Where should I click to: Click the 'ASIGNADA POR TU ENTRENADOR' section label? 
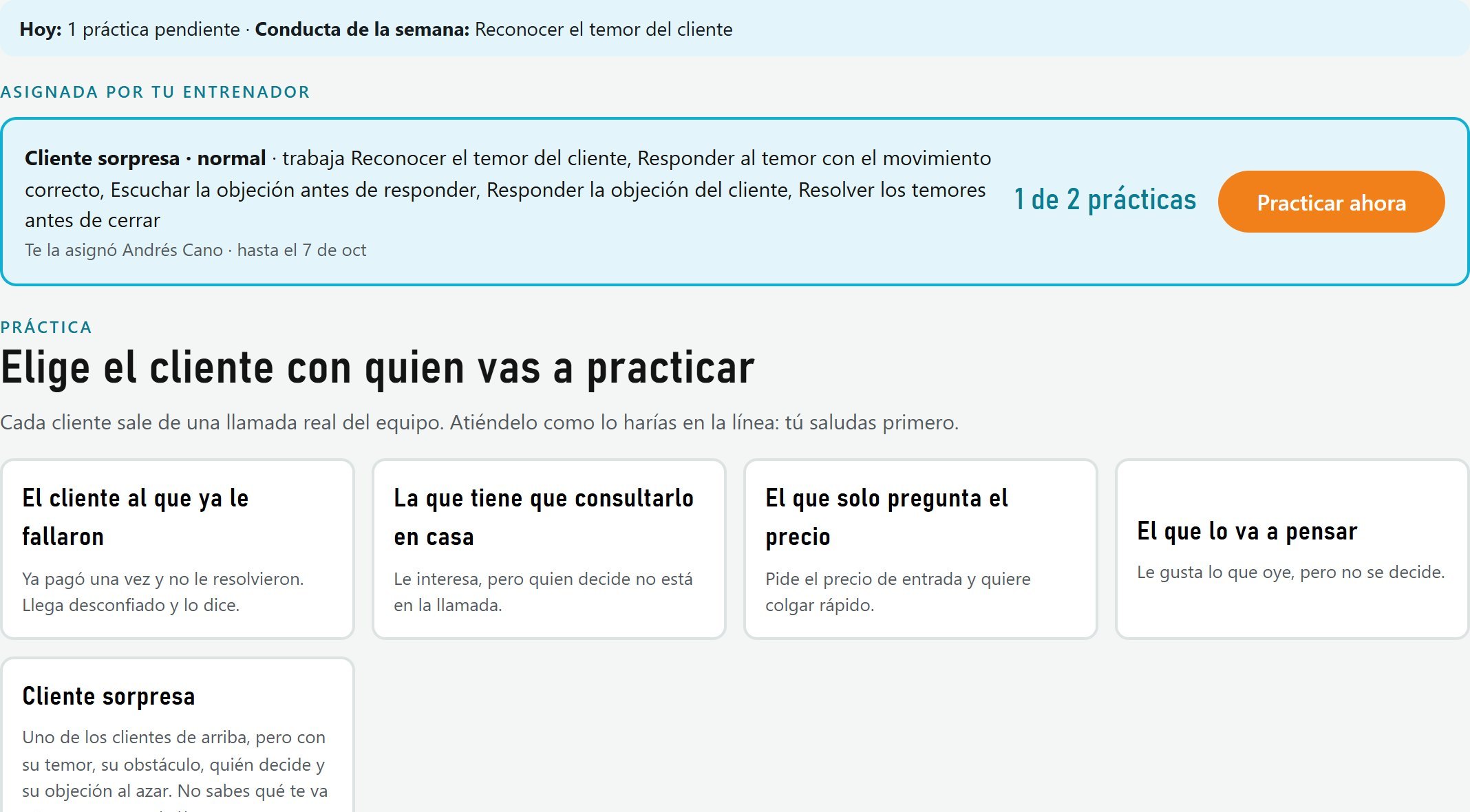tap(155, 92)
